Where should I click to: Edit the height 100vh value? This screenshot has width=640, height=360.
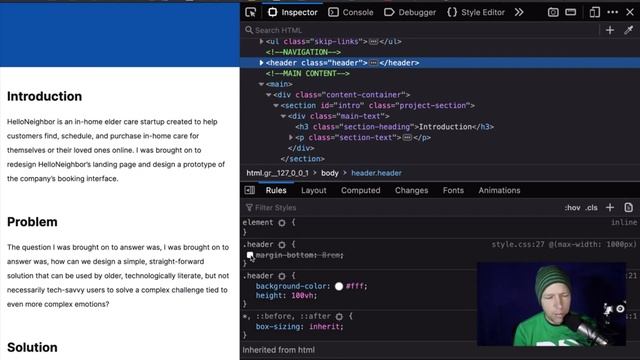tap(303, 296)
